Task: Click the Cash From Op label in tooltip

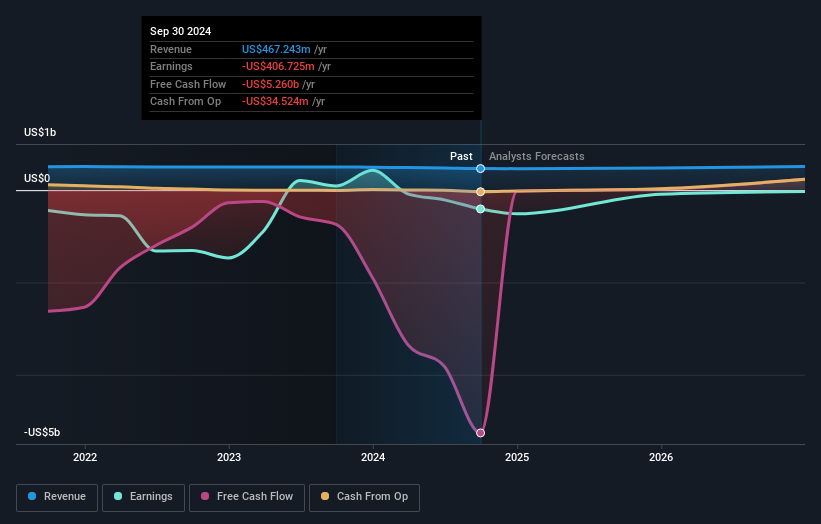Action: [185, 102]
